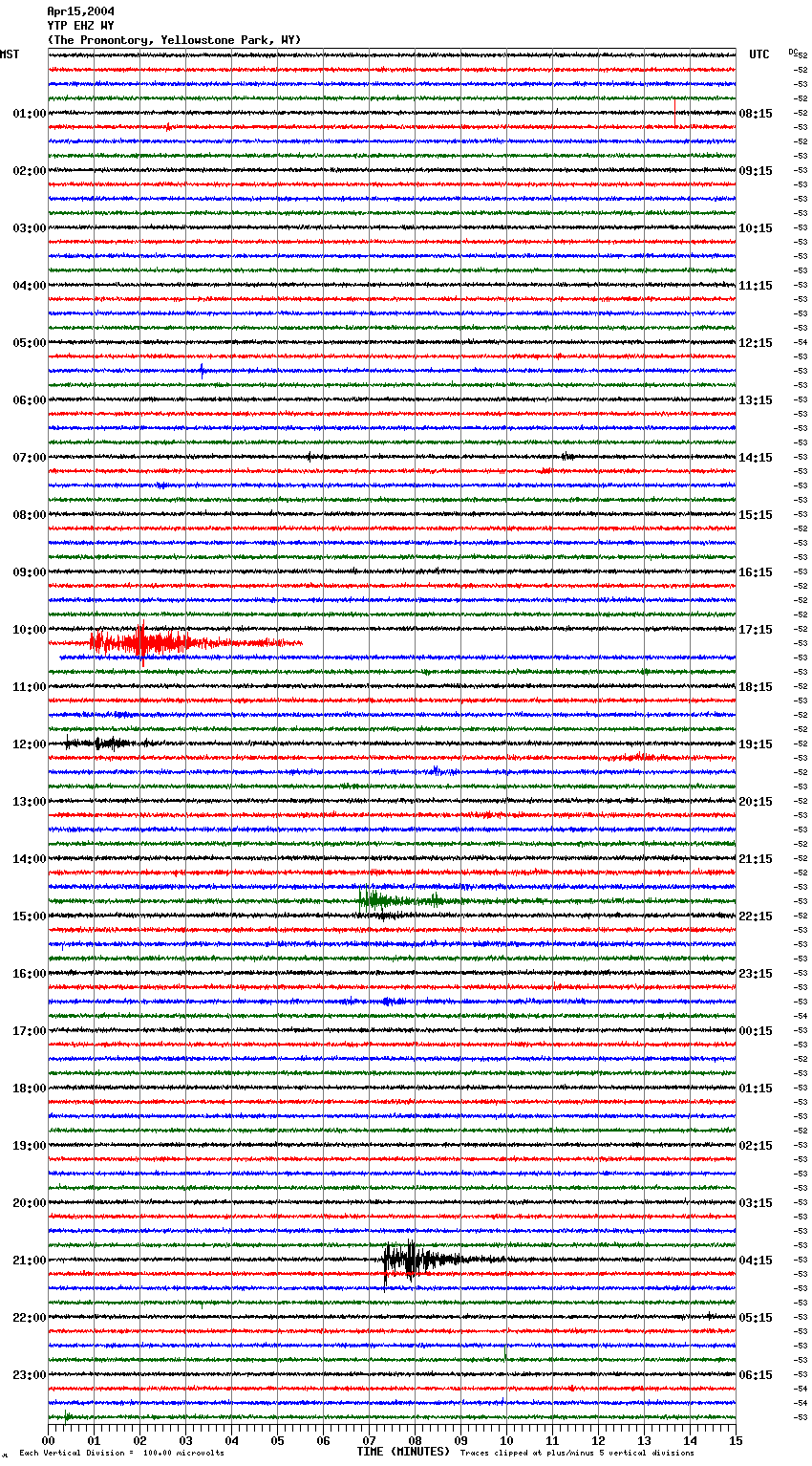Image resolution: width=812 pixels, height=1466 pixels.
Task: Select the '23:00' MST time label
Action: coord(29,1375)
